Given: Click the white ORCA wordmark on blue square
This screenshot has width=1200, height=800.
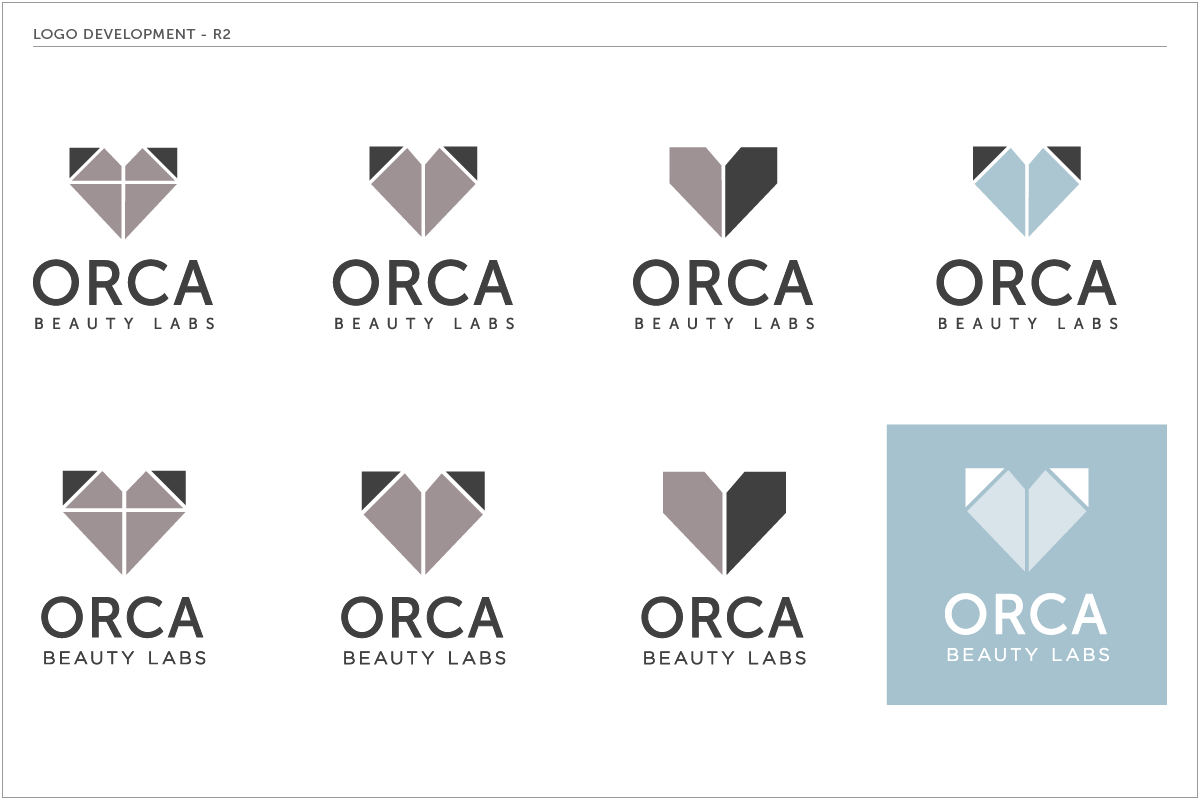Looking at the screenshot, I should (1026, 614).
